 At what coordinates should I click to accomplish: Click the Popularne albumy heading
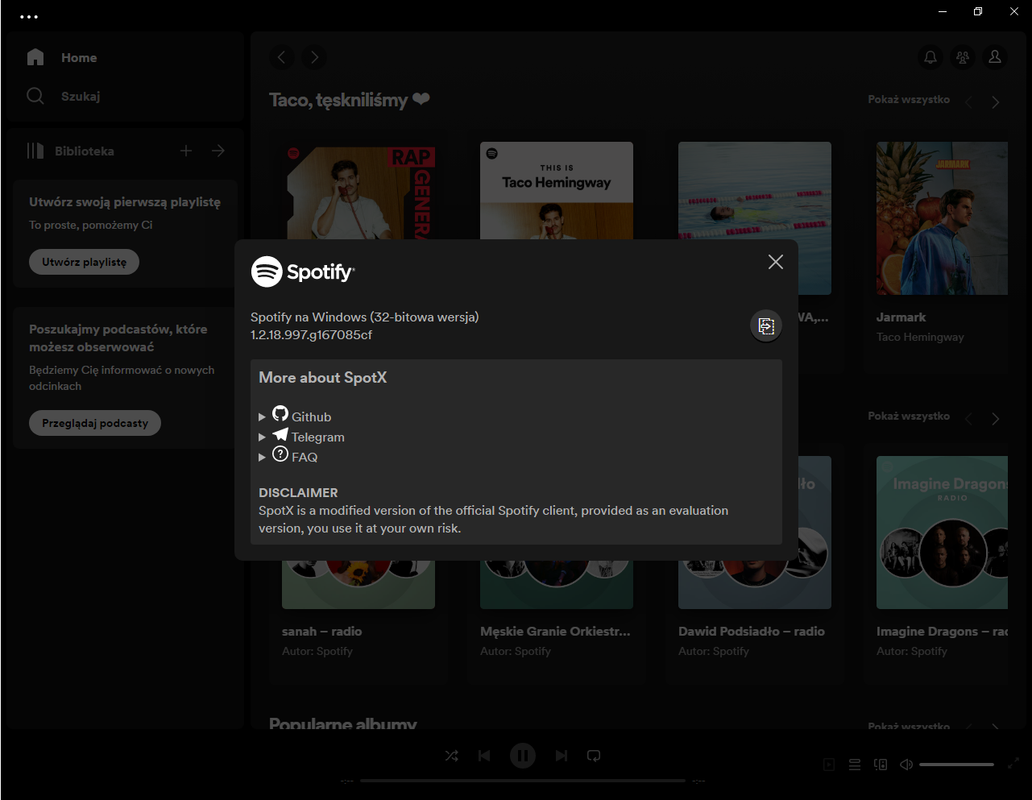coord(343,722)
